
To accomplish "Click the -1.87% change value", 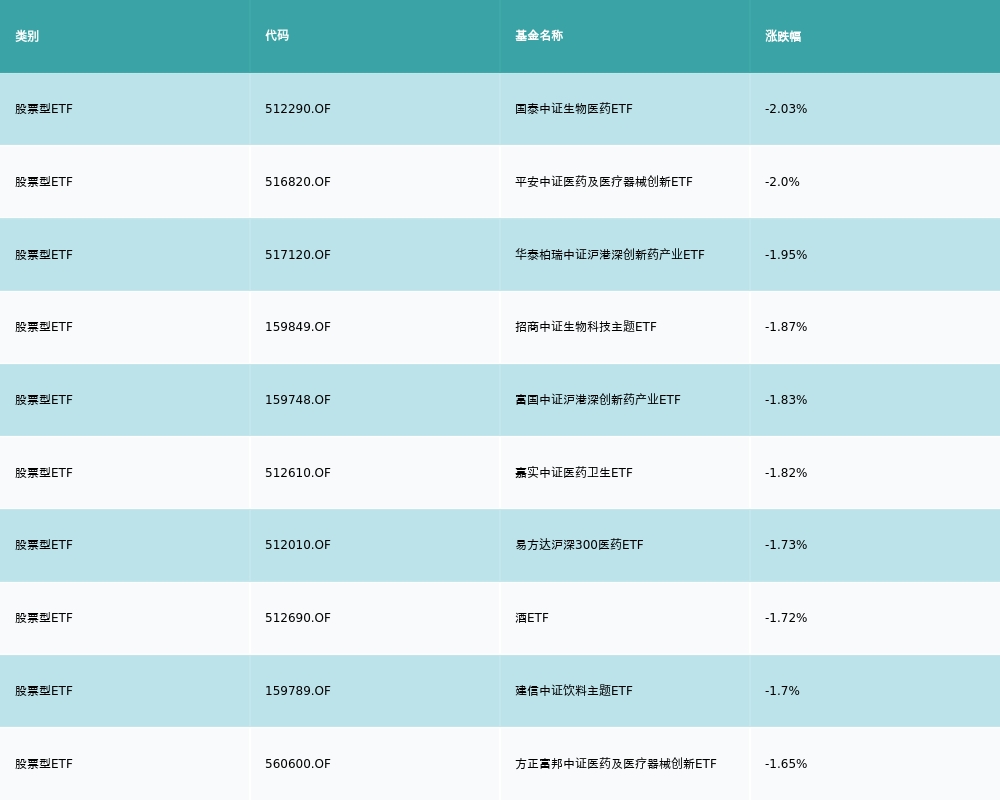I will (x=786, y=327).
